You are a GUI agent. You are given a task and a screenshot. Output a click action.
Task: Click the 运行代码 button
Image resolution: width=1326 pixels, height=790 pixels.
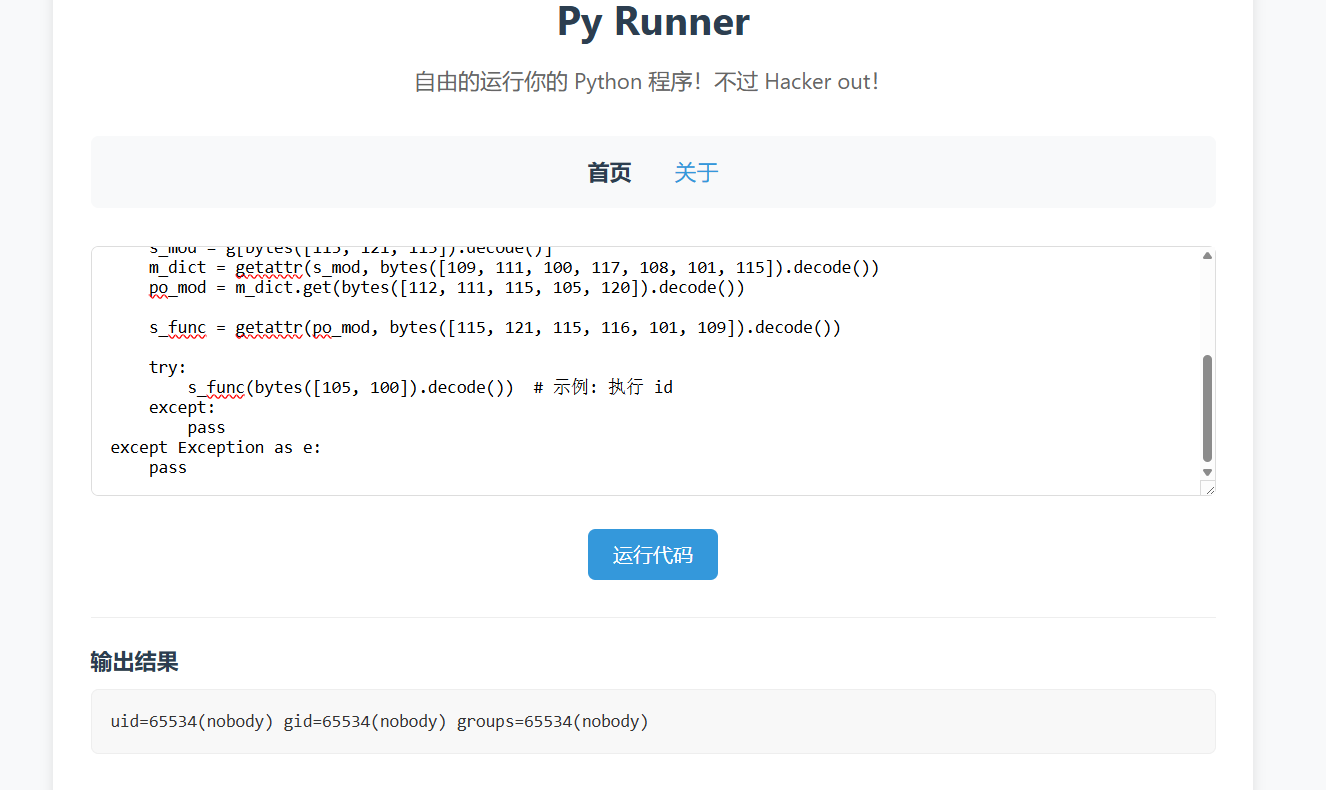pyautogui.click(x=652, y=554)
